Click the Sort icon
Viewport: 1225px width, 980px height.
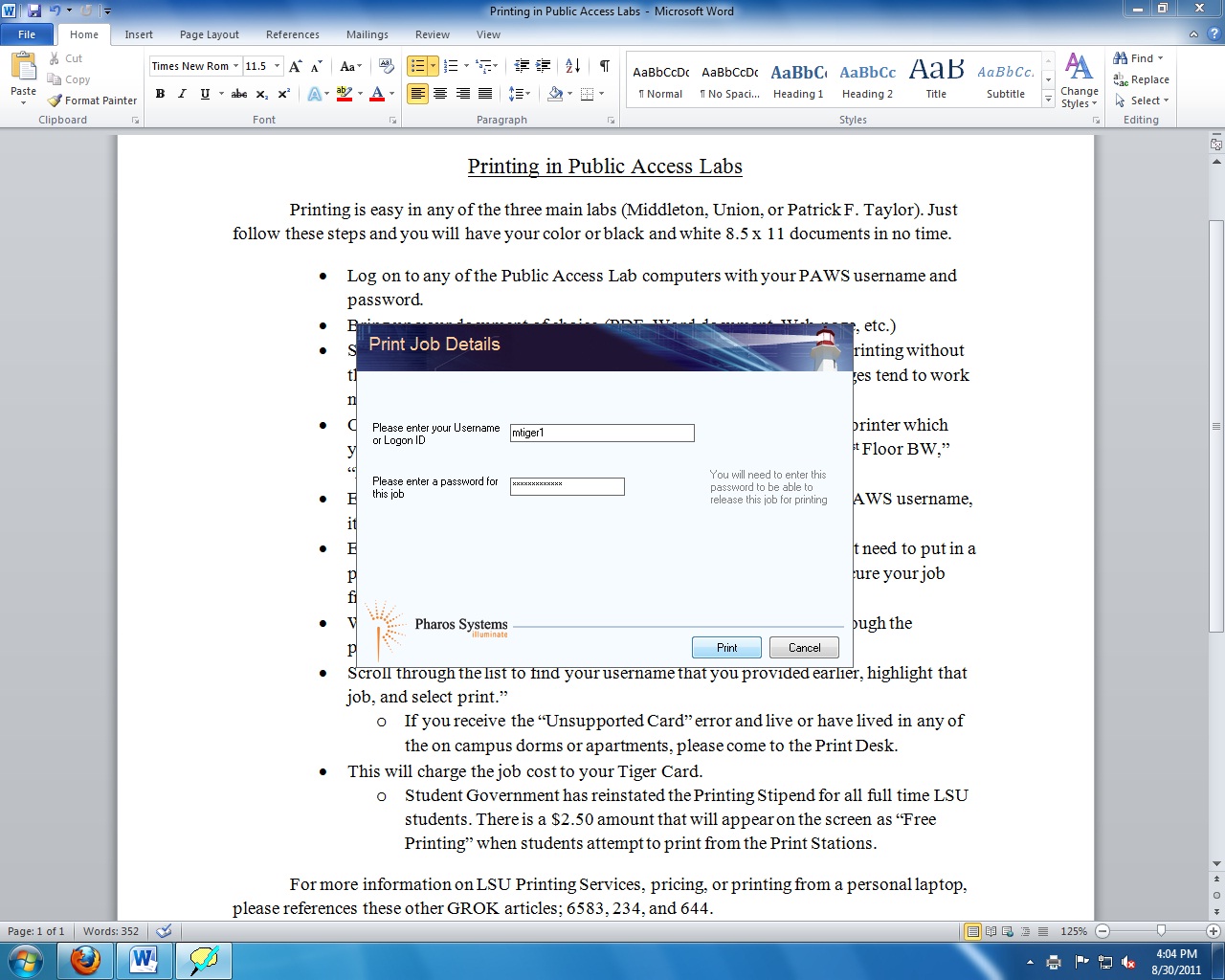(573, 66)
